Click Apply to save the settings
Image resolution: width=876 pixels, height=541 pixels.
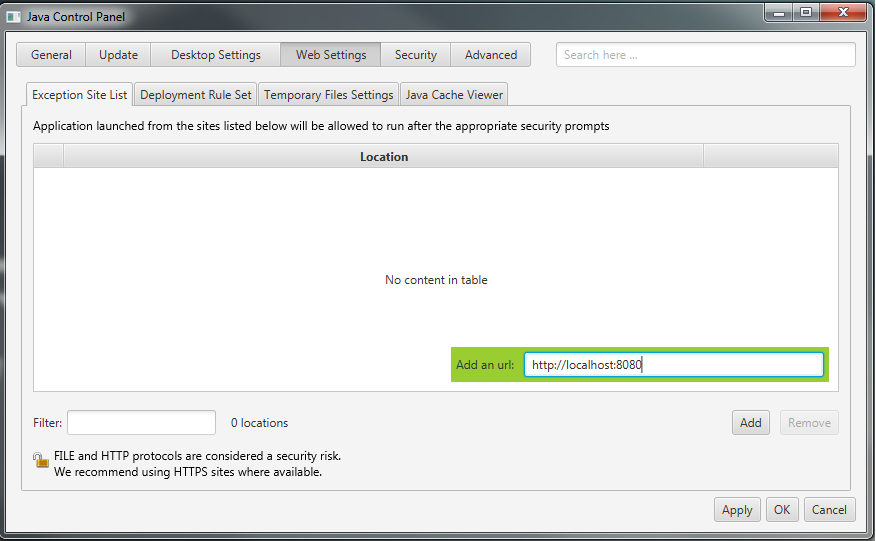[x=737, y=510]
